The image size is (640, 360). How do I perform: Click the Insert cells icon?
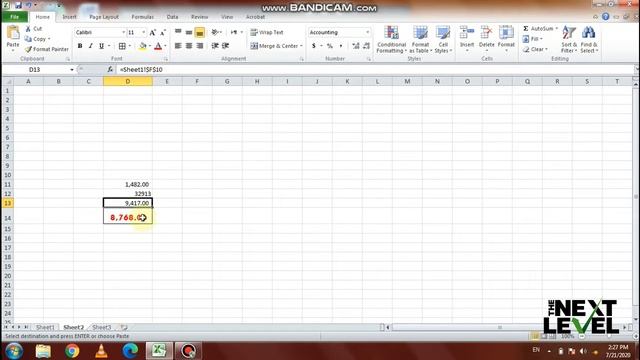(x=467, y=33)
